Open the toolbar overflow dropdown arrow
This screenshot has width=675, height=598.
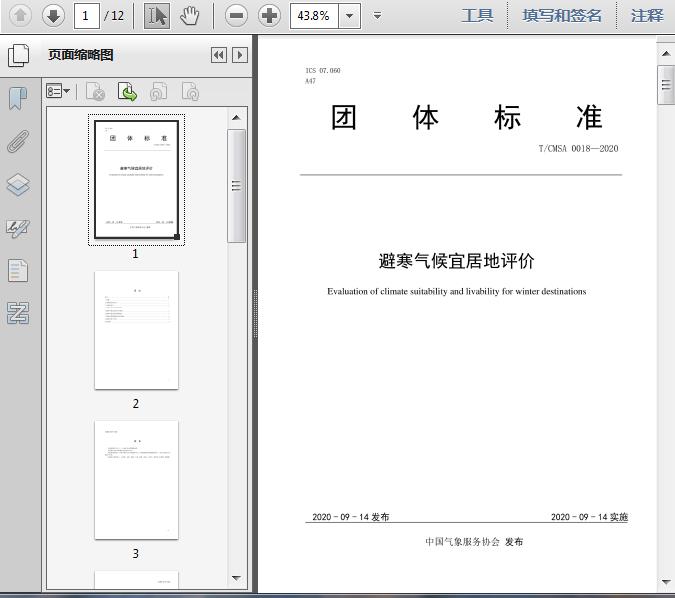(377, 16)
